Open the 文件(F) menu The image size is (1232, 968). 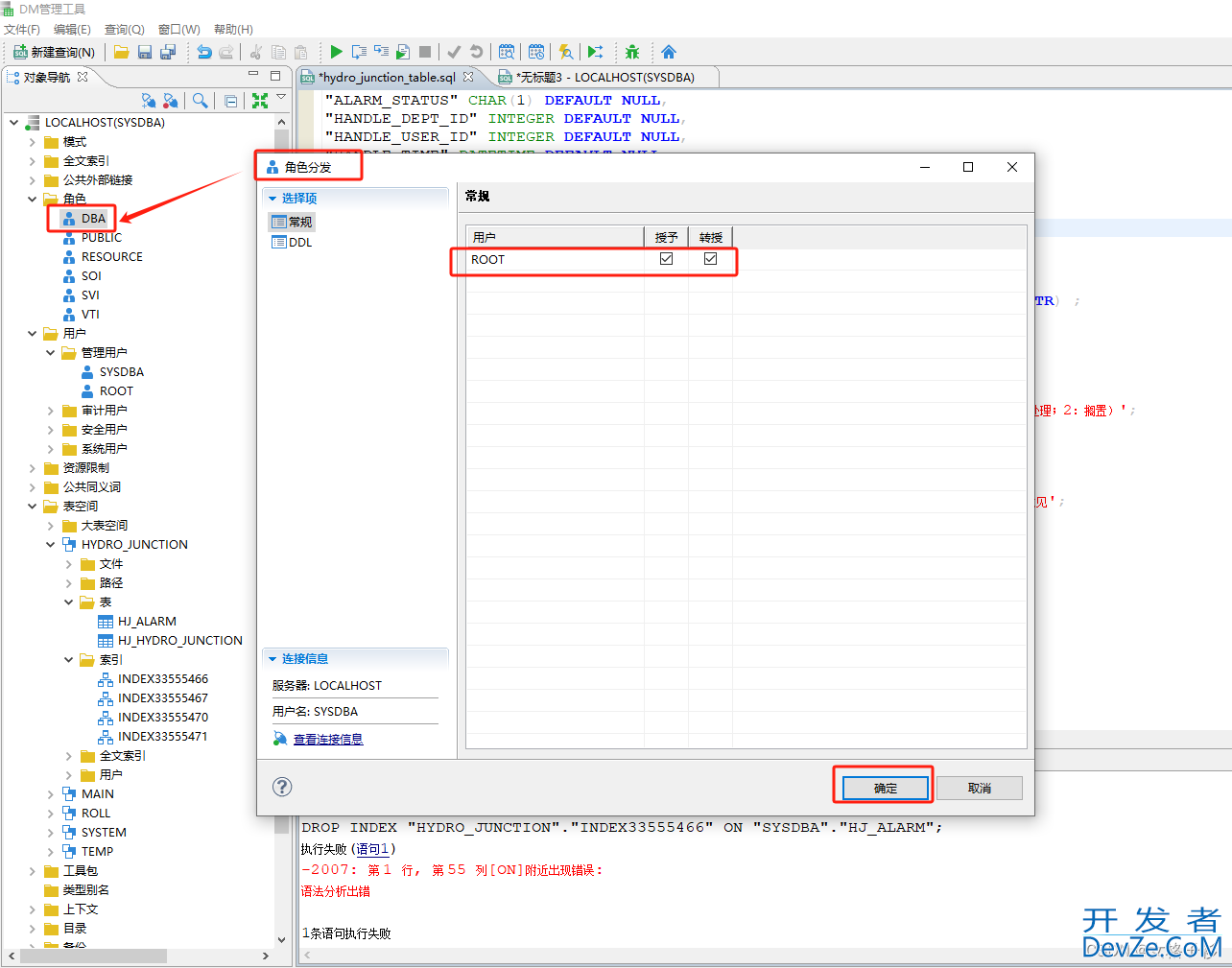pyautogui.click(x=22, y=30)
